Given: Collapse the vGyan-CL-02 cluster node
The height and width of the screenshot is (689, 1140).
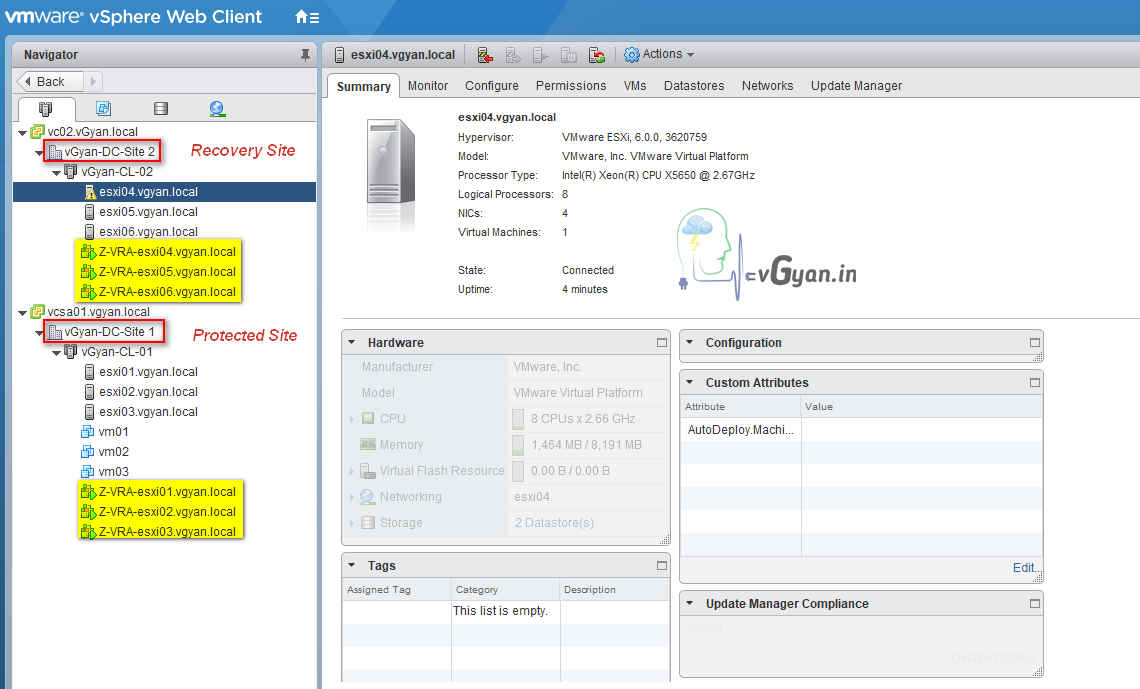Looking at the screenshot, I should 57,173.
